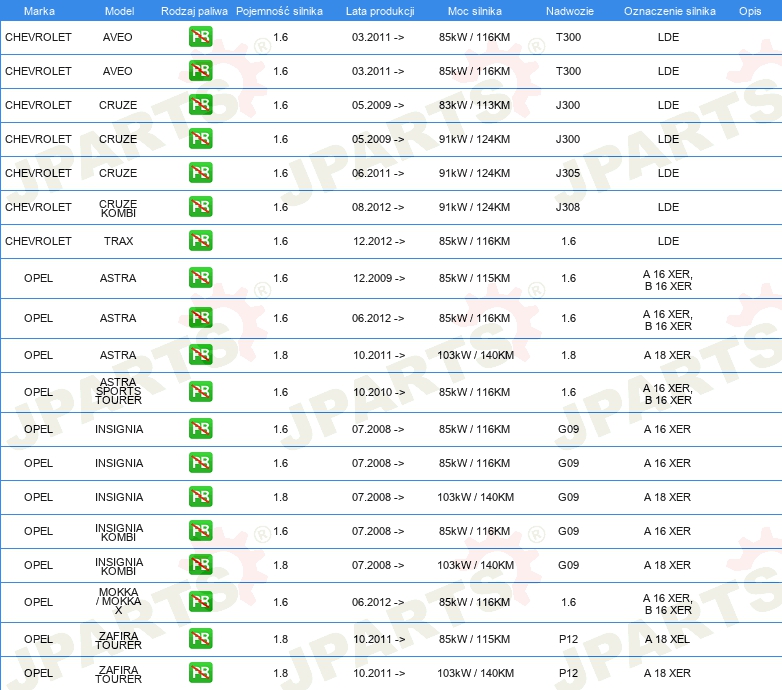This screenshot has height=690, width=782.
Task: Click the fuel icon in the OPEL ASTRA 1.8 row
Action: [200, 354]
